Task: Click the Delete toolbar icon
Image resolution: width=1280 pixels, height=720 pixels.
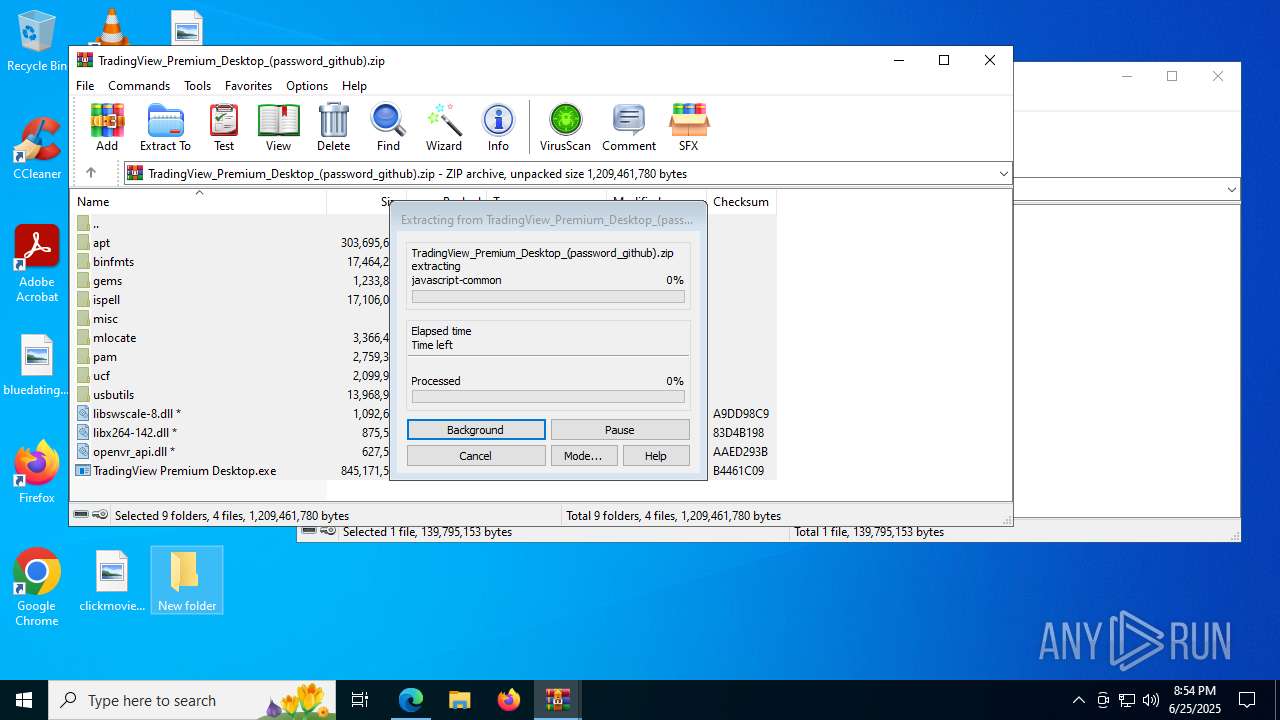Action: click(333, 127)
